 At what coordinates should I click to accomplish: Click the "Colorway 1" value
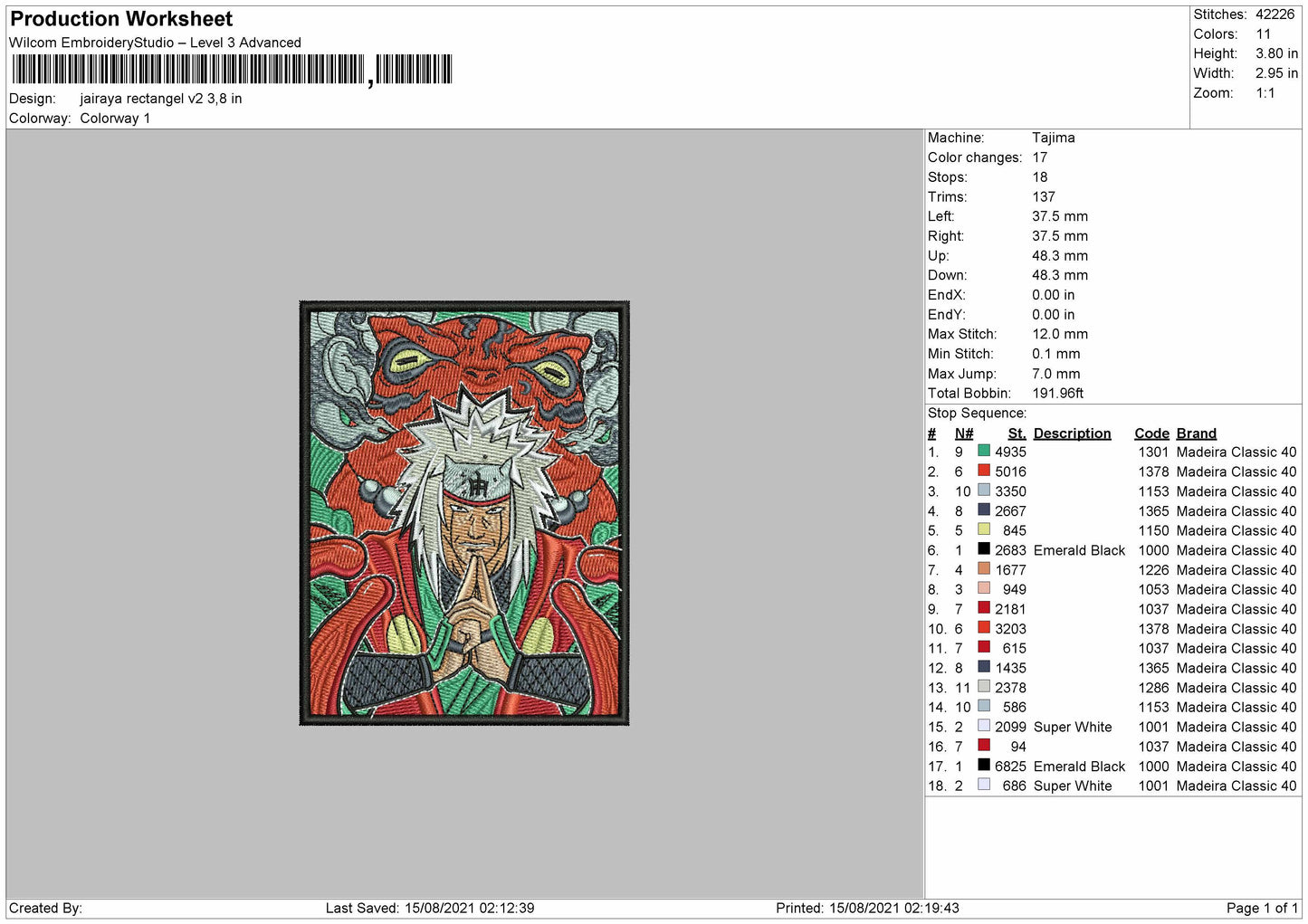pos(115,119)
